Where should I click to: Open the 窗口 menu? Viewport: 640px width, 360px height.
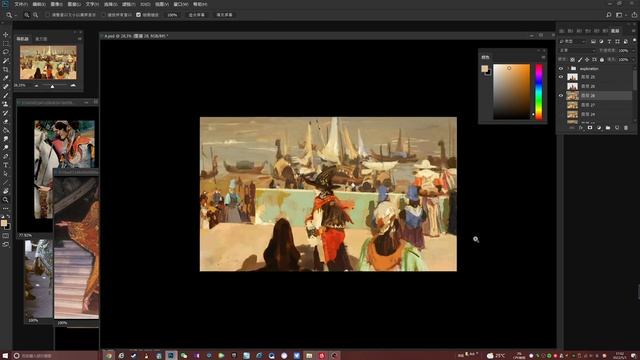click(180, 4)
